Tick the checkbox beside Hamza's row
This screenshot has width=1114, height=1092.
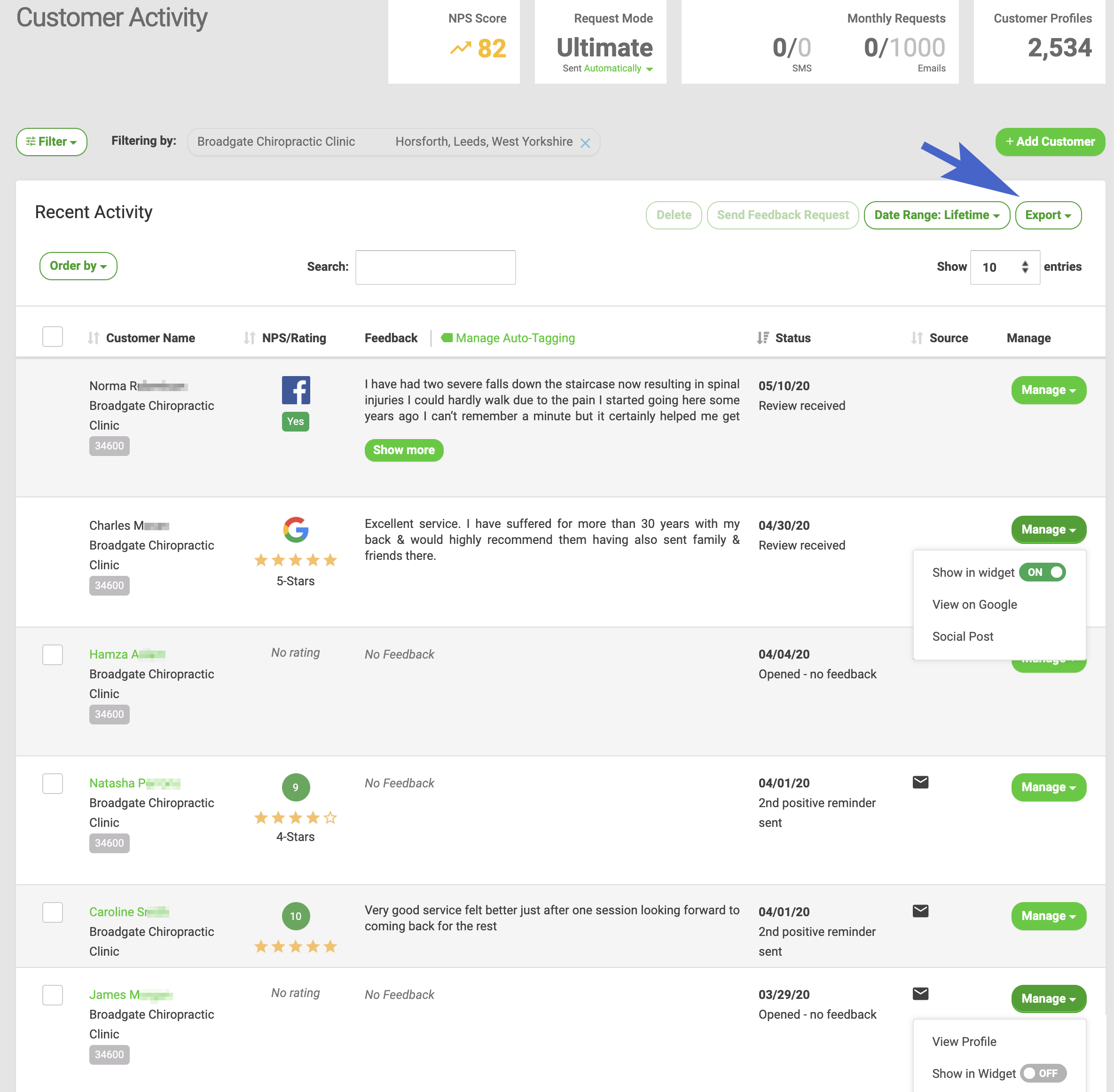pyautogui.click(x=53, y=655)
